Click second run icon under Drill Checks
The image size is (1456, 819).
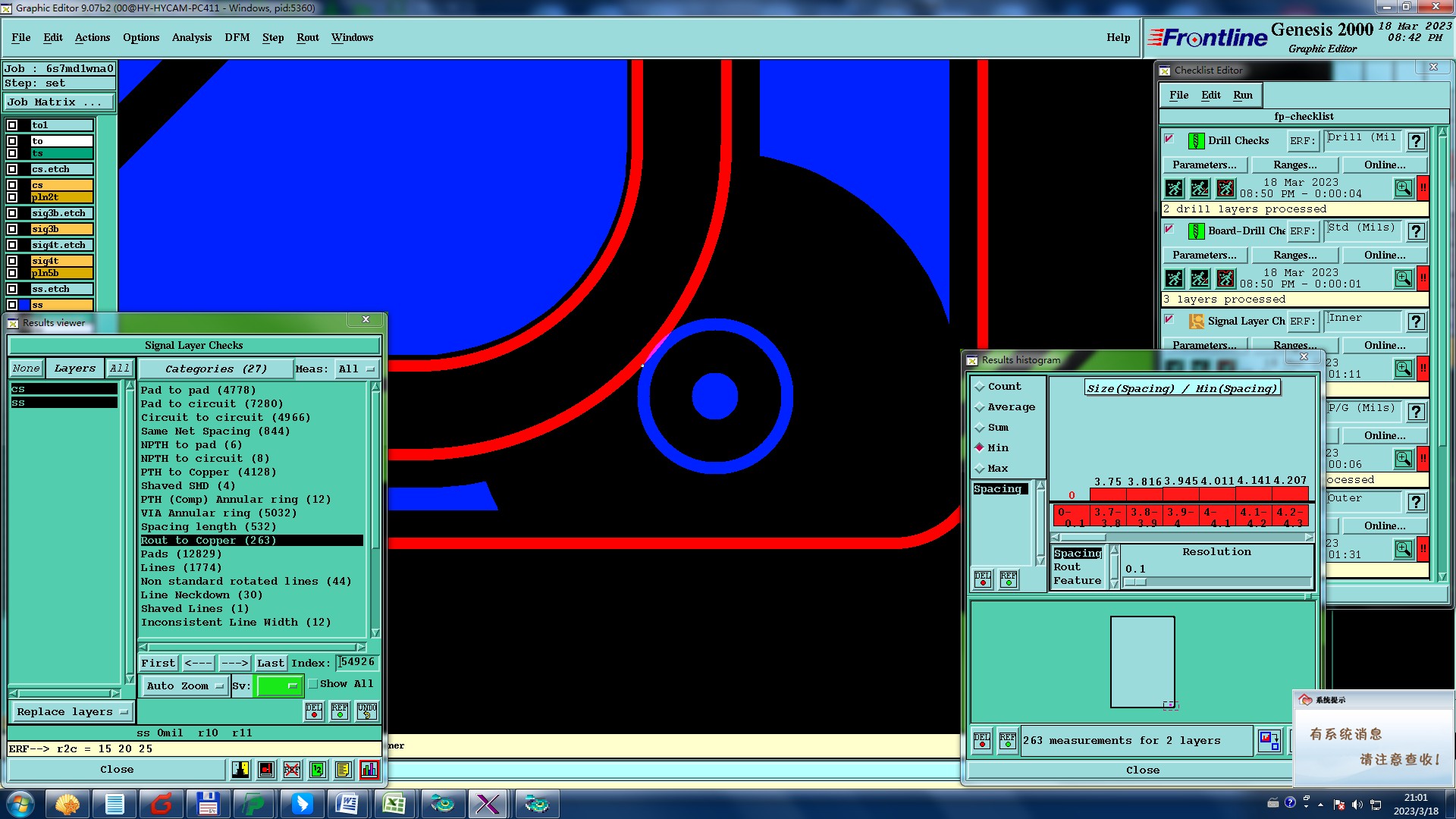point(1200,188)
